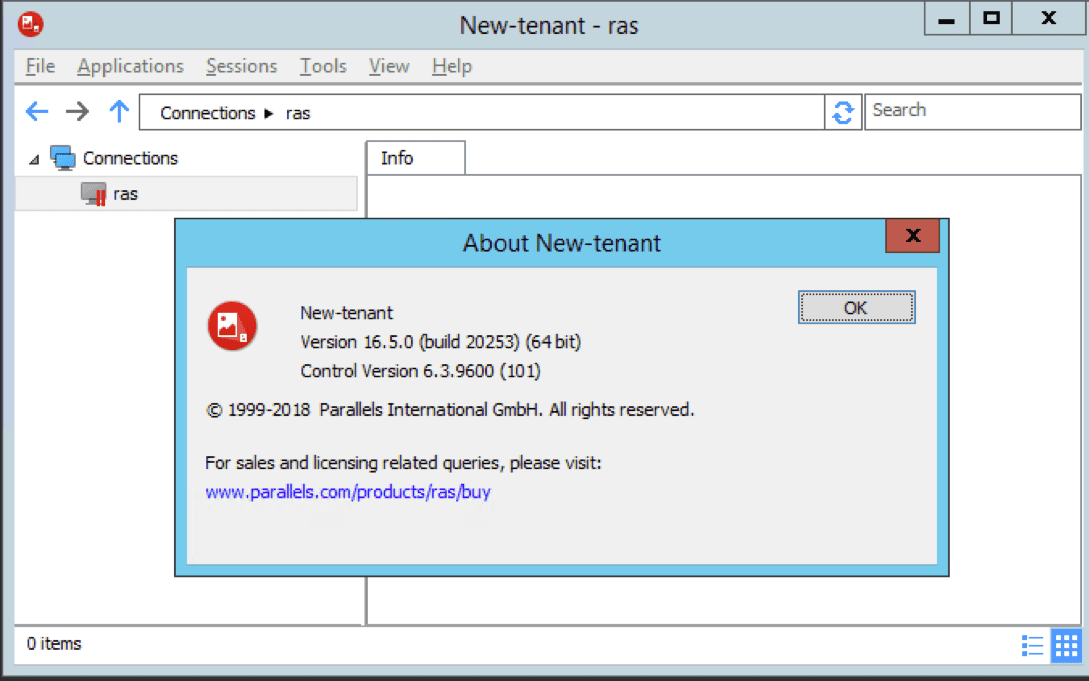Click the New-tenant product name in the dialog
The image size is (1089, 681).
(347, 313)
